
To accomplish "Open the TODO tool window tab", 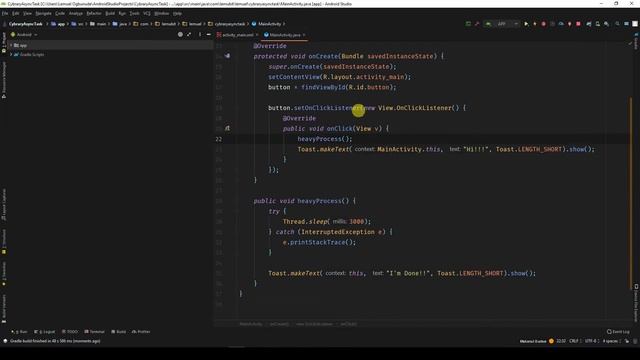I will coord(70,331).
